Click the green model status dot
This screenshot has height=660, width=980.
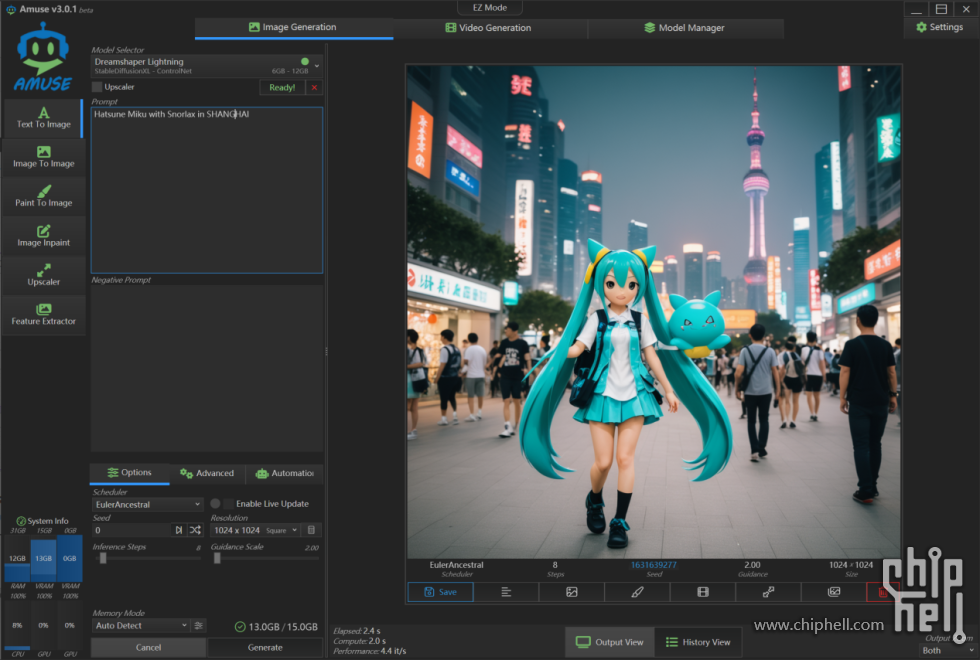[x=305, y=61]
